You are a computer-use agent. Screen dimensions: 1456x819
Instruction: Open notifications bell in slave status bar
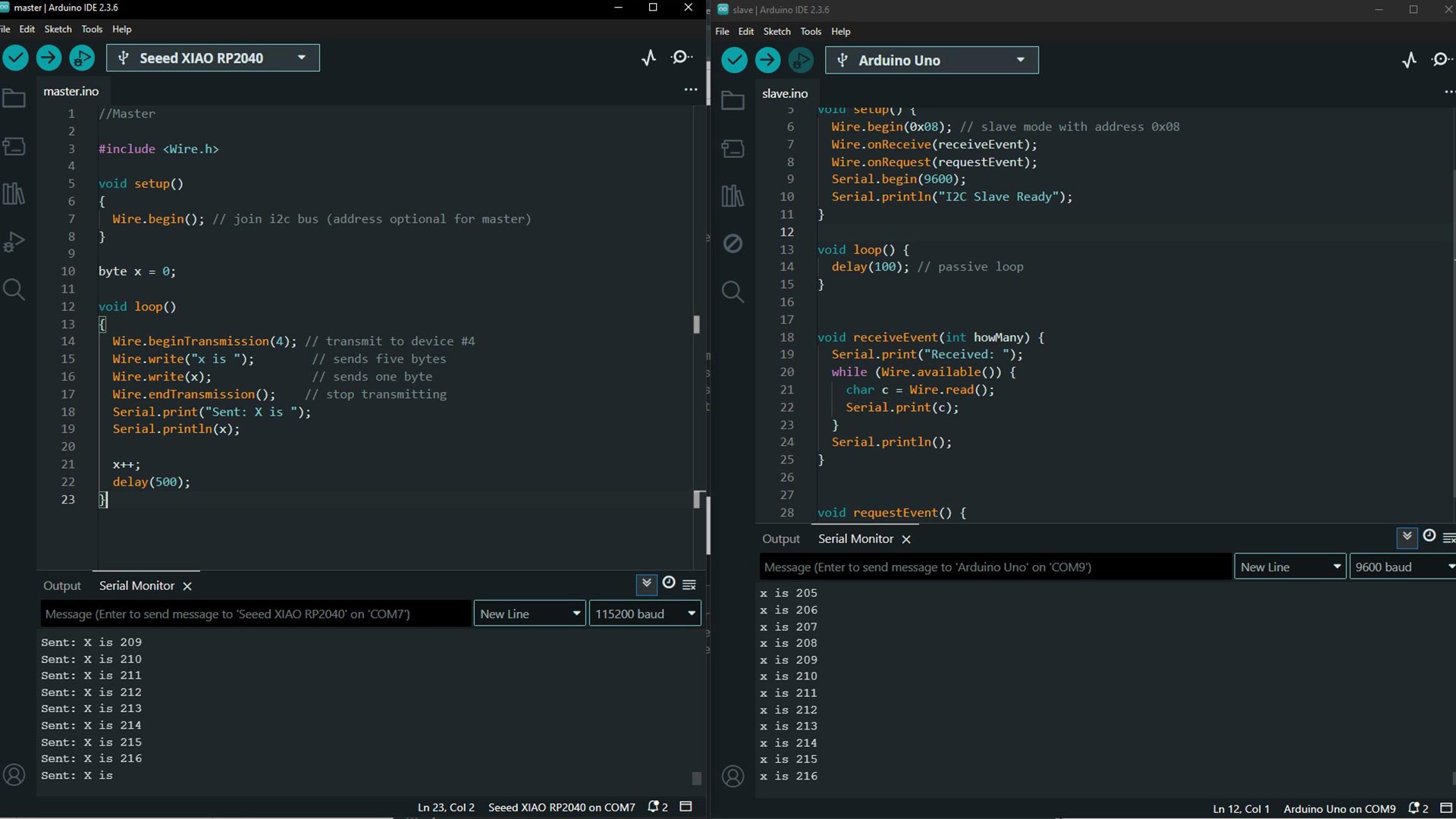1418,808
